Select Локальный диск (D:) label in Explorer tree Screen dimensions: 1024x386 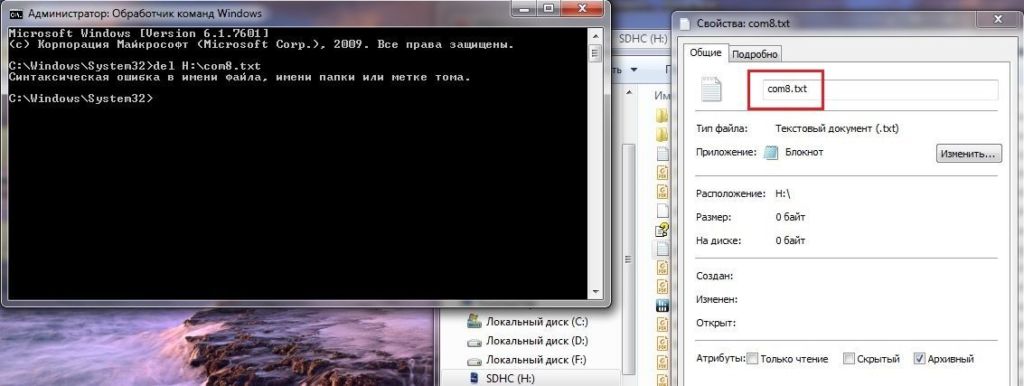537,341
